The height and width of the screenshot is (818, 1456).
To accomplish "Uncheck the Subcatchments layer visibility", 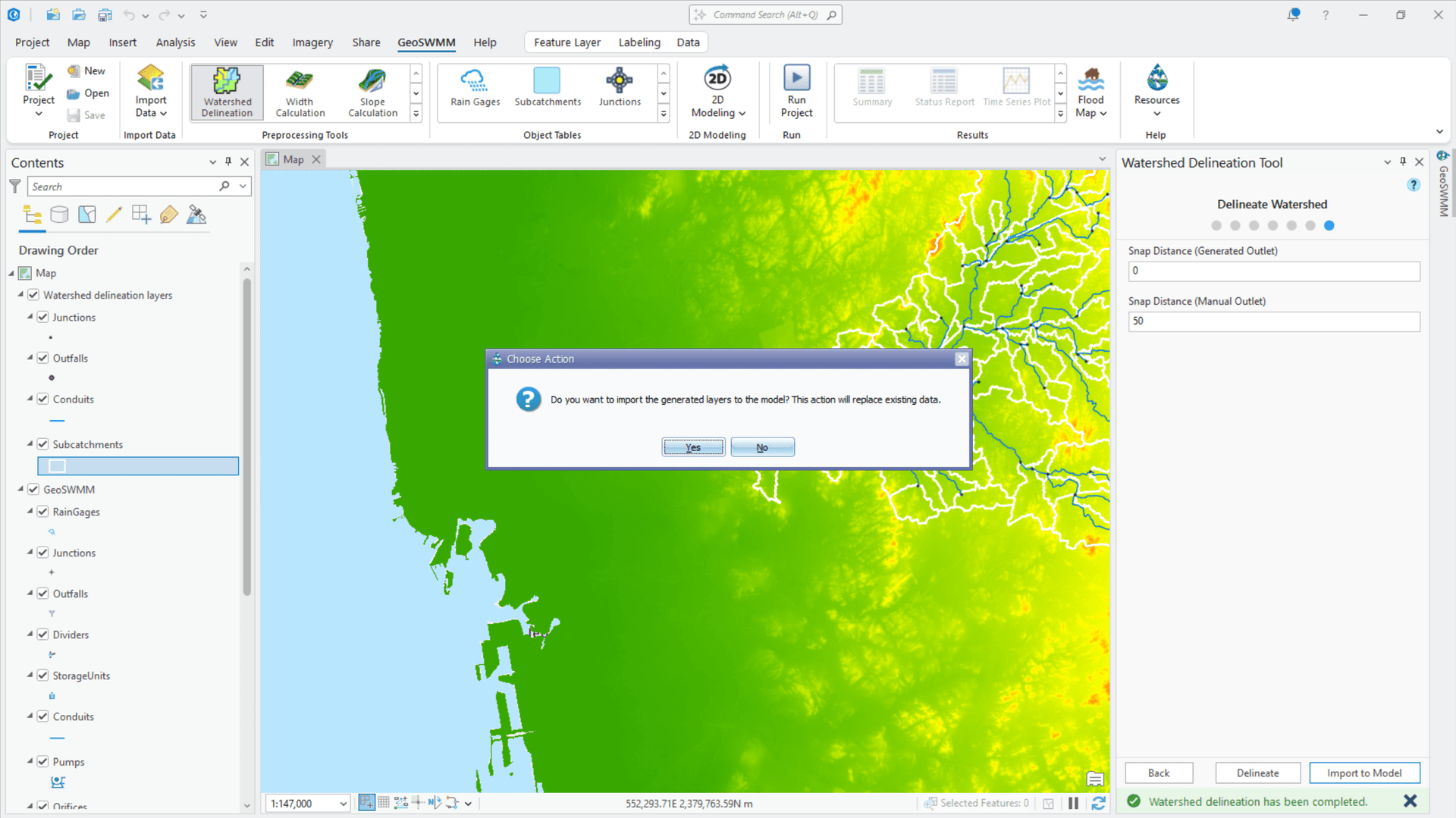I will point(43,443).
